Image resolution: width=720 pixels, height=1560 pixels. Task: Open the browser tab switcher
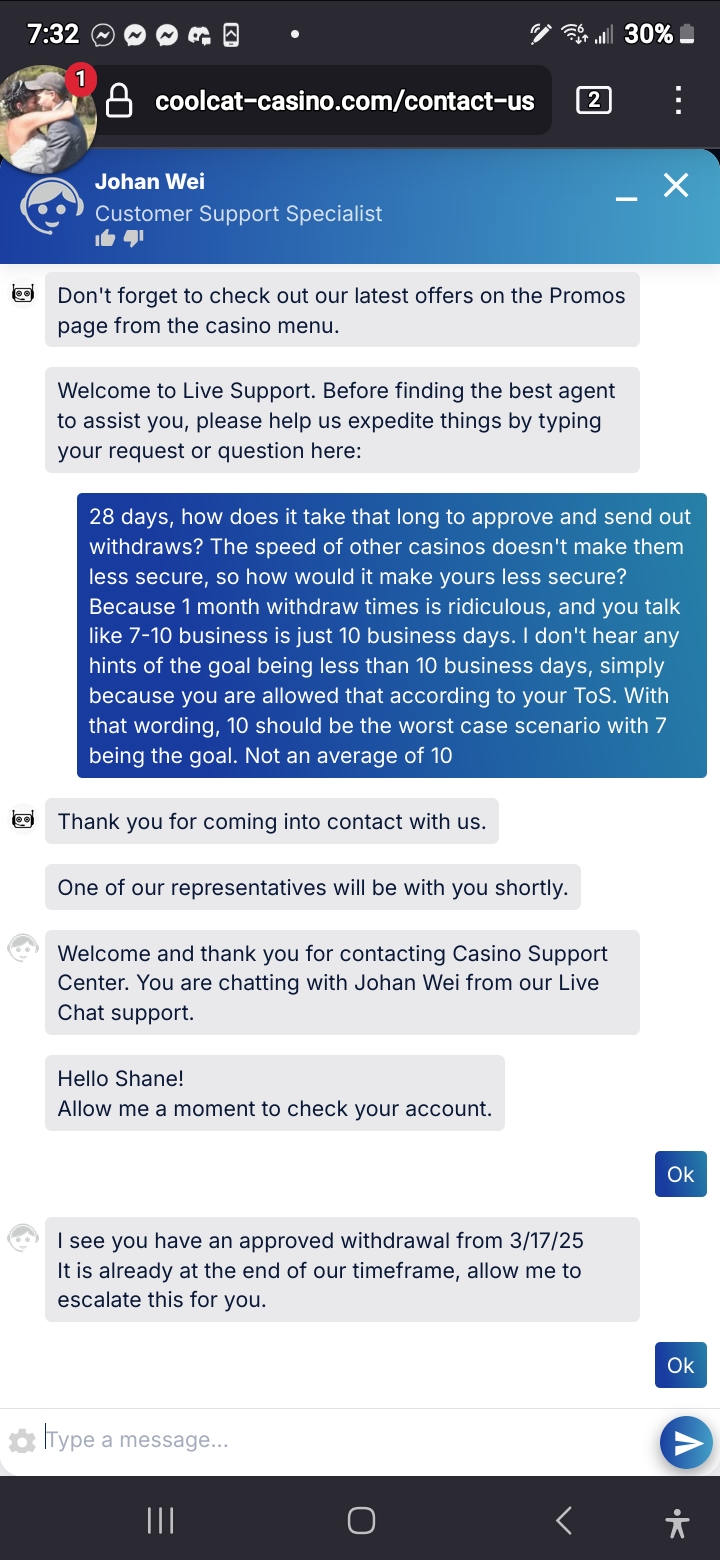(x=594, y=100)
